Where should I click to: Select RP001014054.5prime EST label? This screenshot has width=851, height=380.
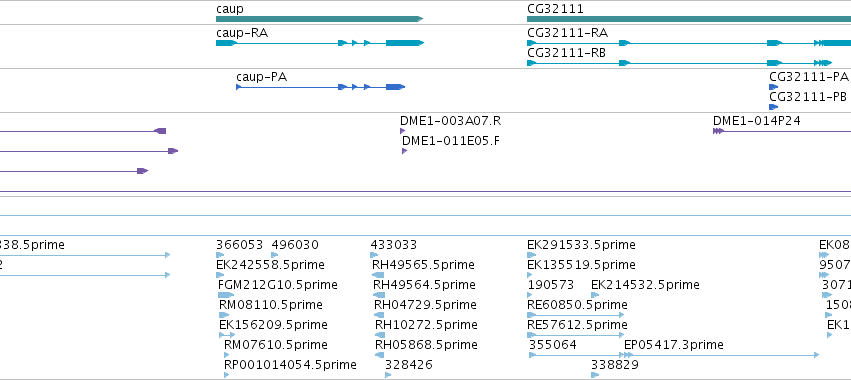point(290,365)
